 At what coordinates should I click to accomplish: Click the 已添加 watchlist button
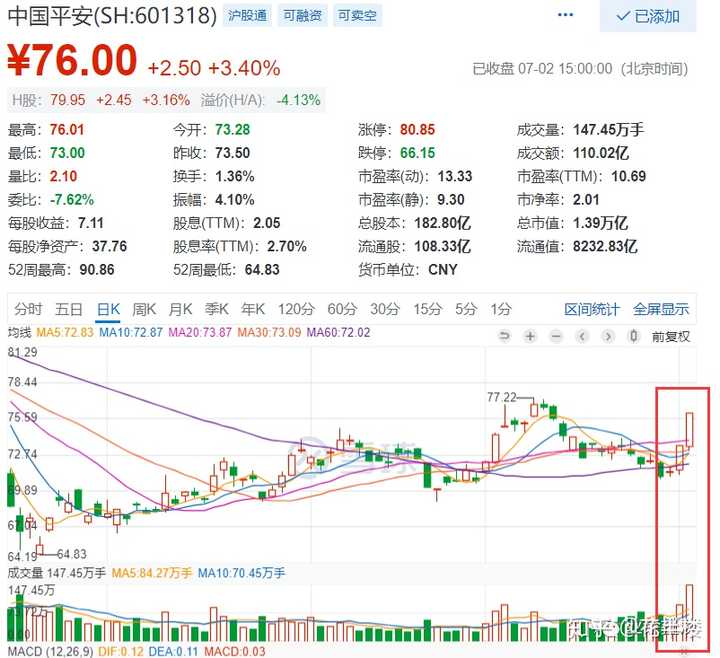tap(648, 17)
